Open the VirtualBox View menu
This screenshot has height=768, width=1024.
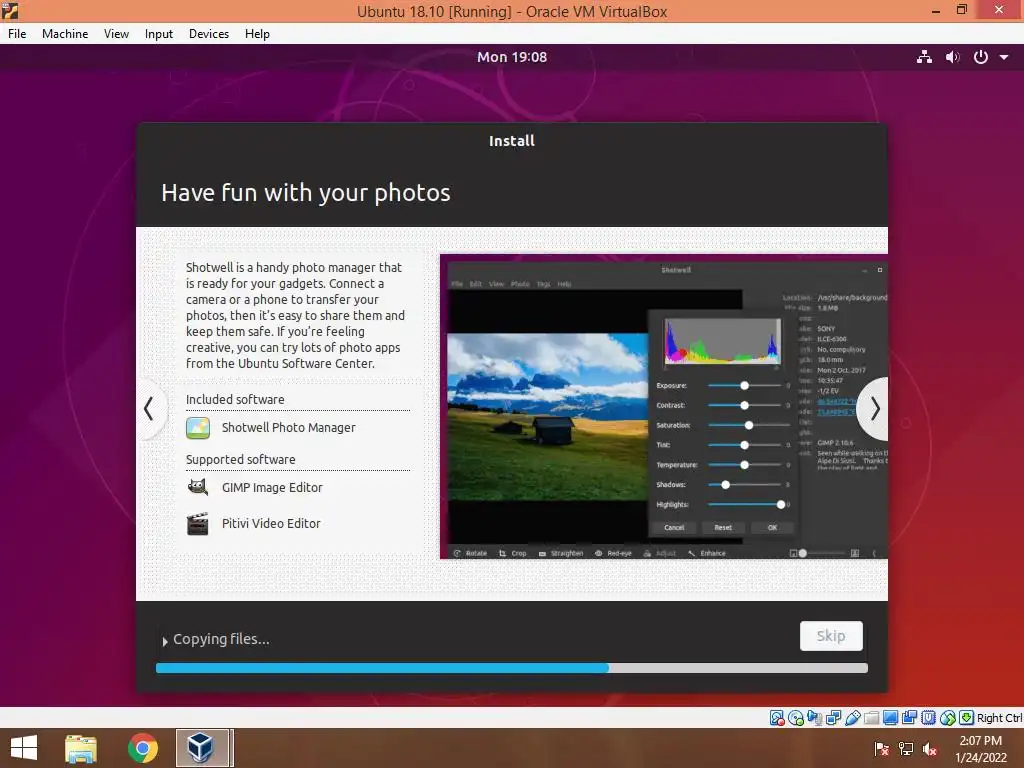pos(116,34)
